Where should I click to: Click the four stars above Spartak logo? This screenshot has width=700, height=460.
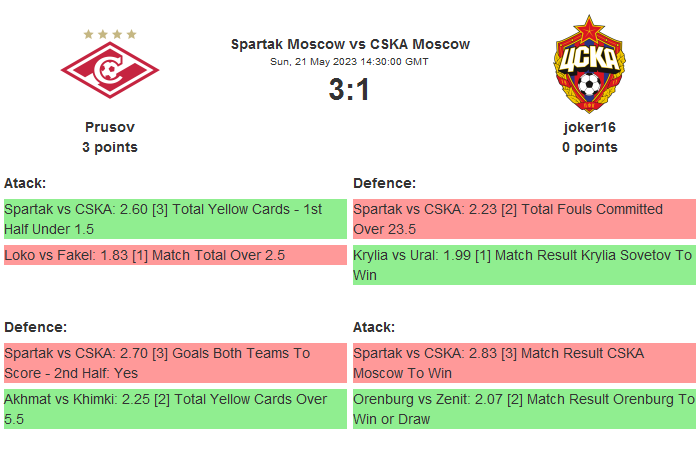click(x=110, y=34)
